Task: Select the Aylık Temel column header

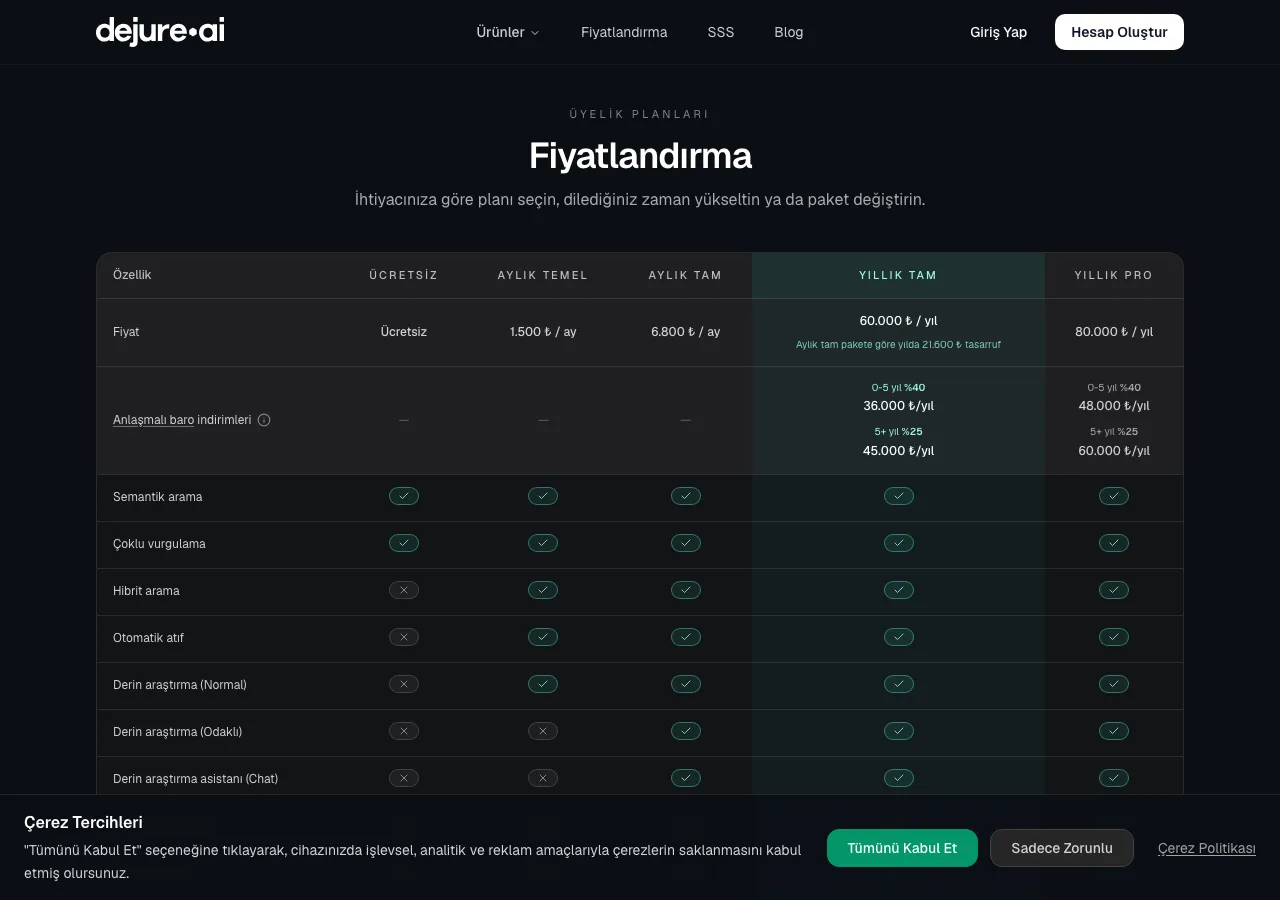Action: click(543, 275)
